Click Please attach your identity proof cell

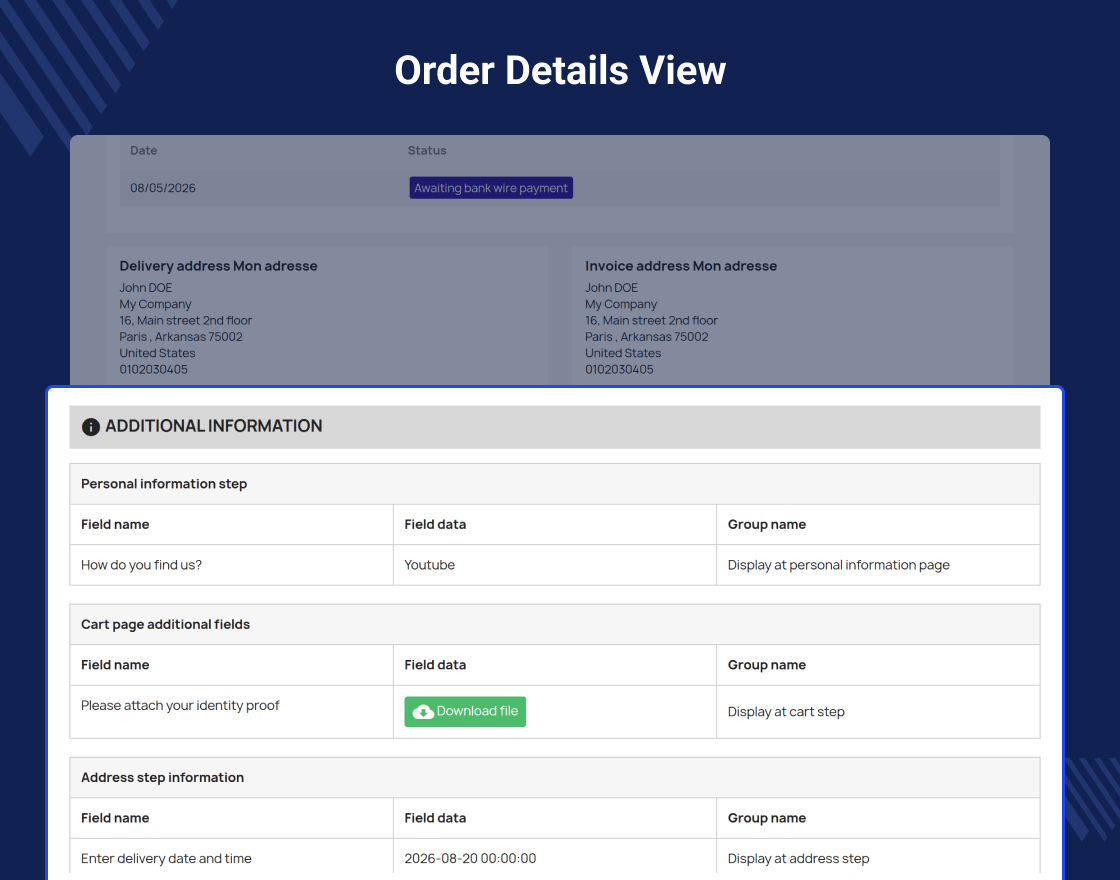tap(231, 711)
